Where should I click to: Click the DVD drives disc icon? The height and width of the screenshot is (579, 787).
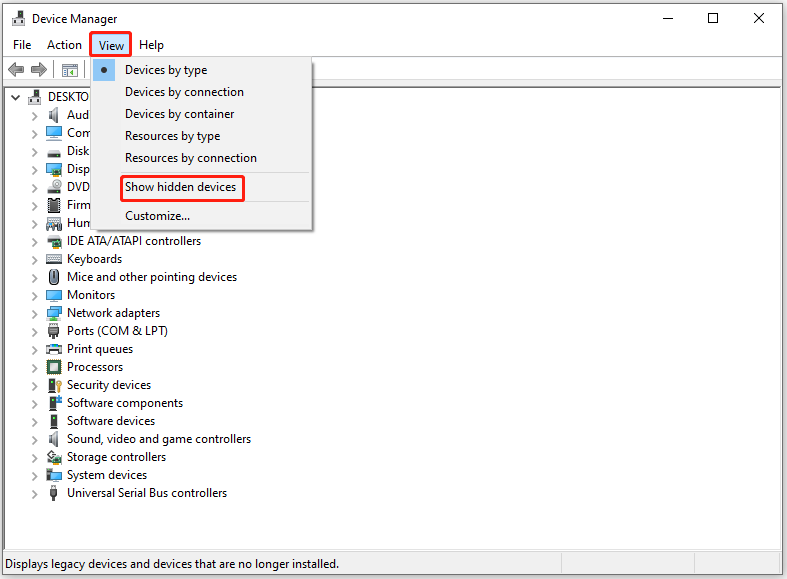point(54,187)
